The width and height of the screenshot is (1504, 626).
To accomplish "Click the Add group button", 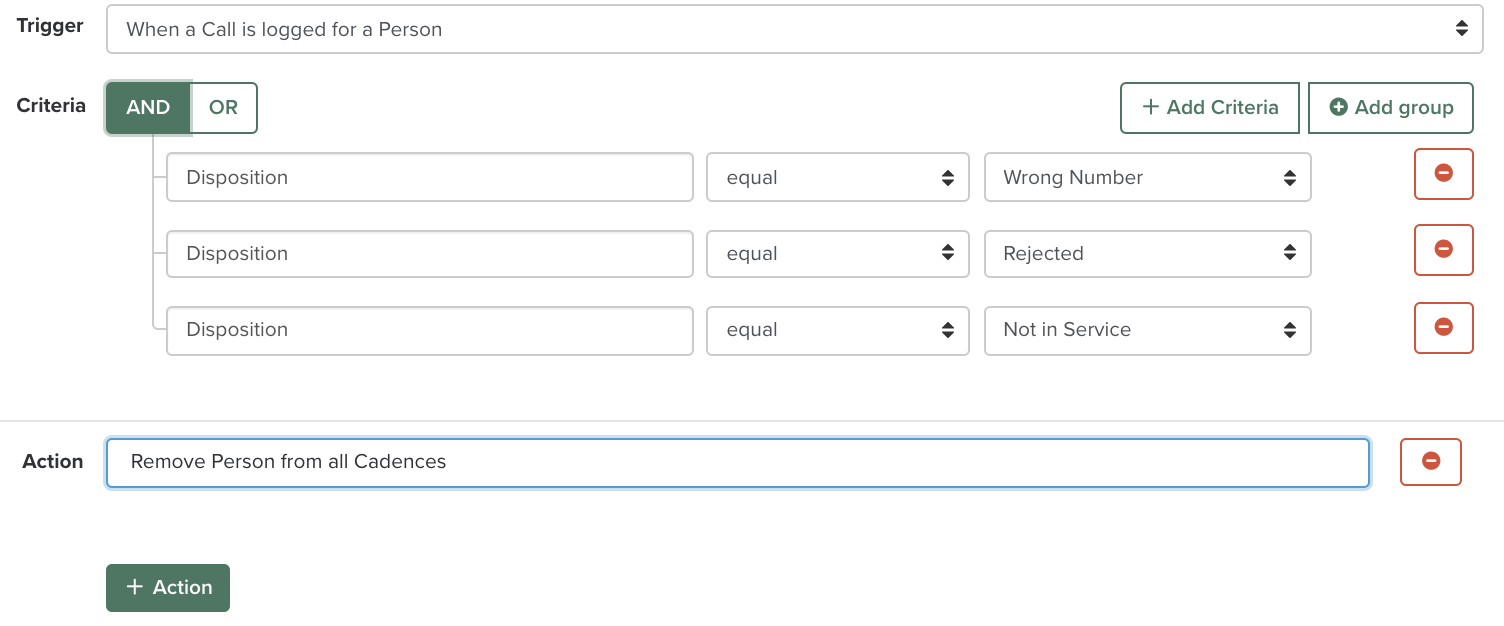I will pos(1390,107).
